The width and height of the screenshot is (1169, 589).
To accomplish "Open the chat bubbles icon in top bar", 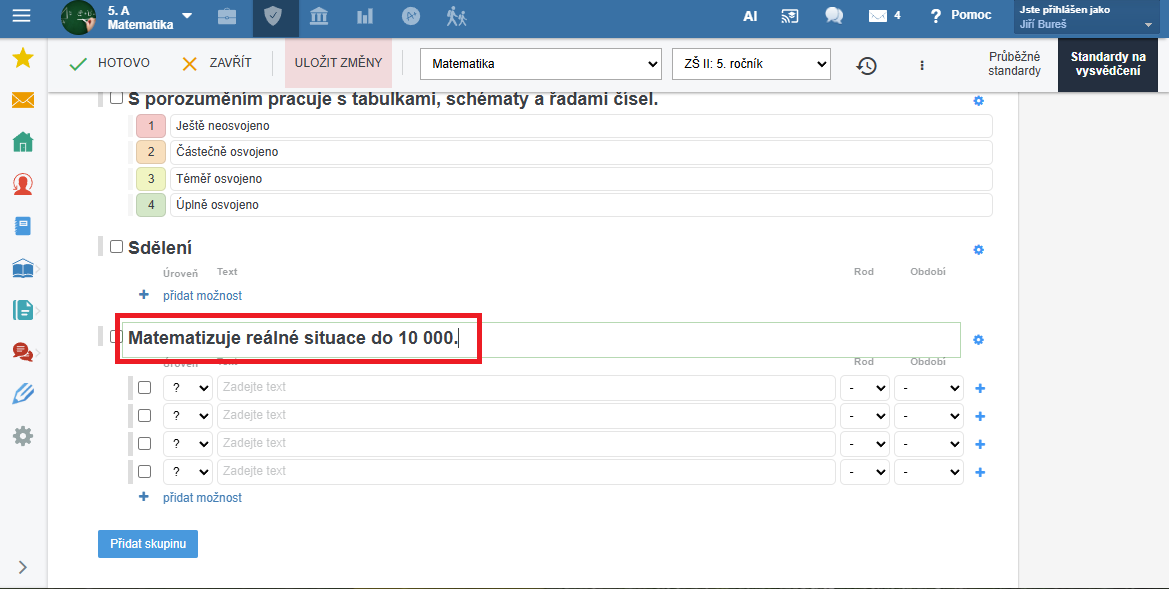I will pos(833,15).
